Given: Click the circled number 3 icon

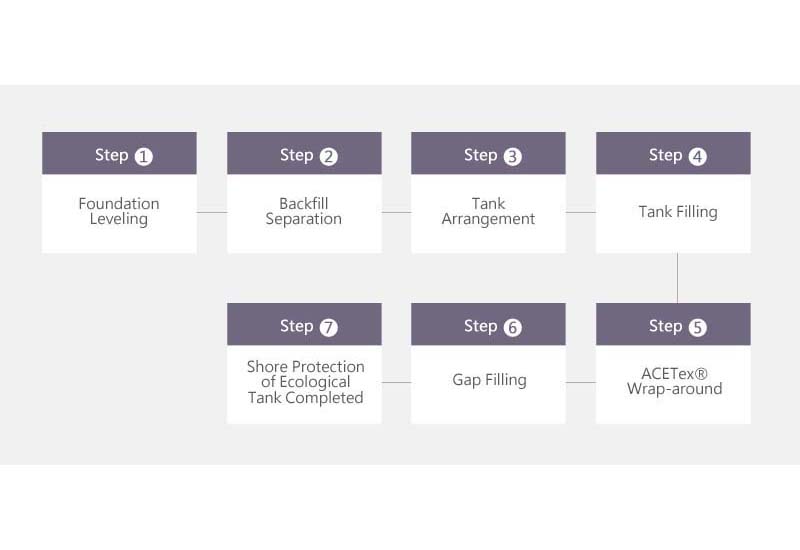Looking at the screenshot, I should 513,156.
